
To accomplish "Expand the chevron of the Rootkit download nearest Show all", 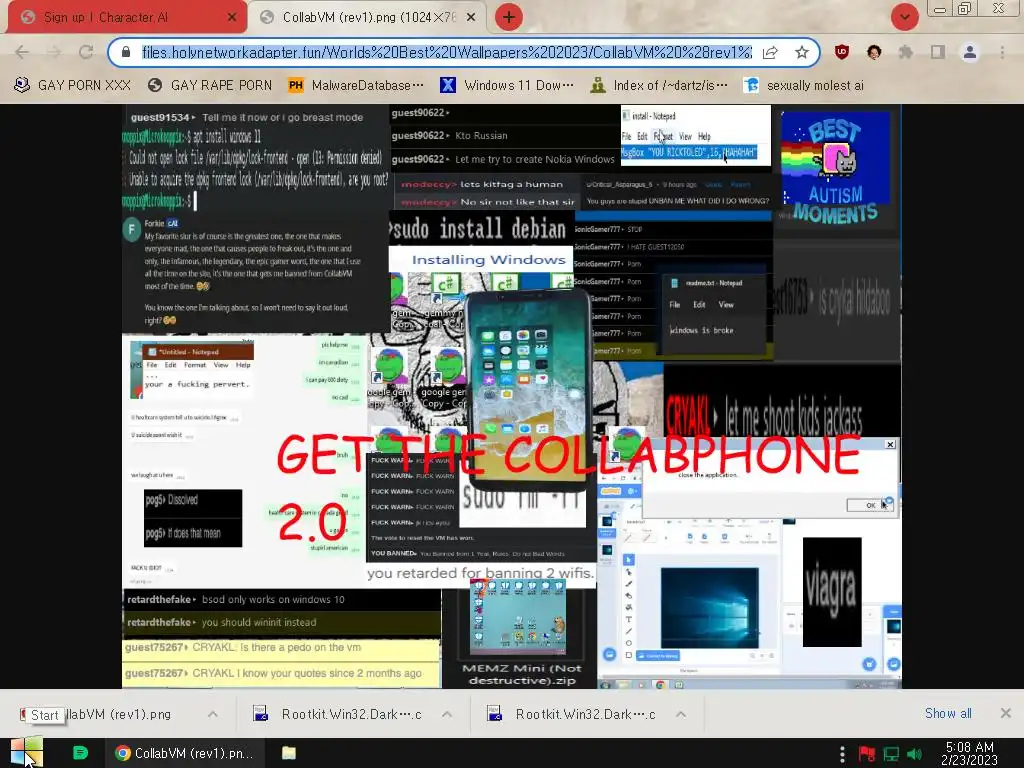I will (x=680, y=714).
